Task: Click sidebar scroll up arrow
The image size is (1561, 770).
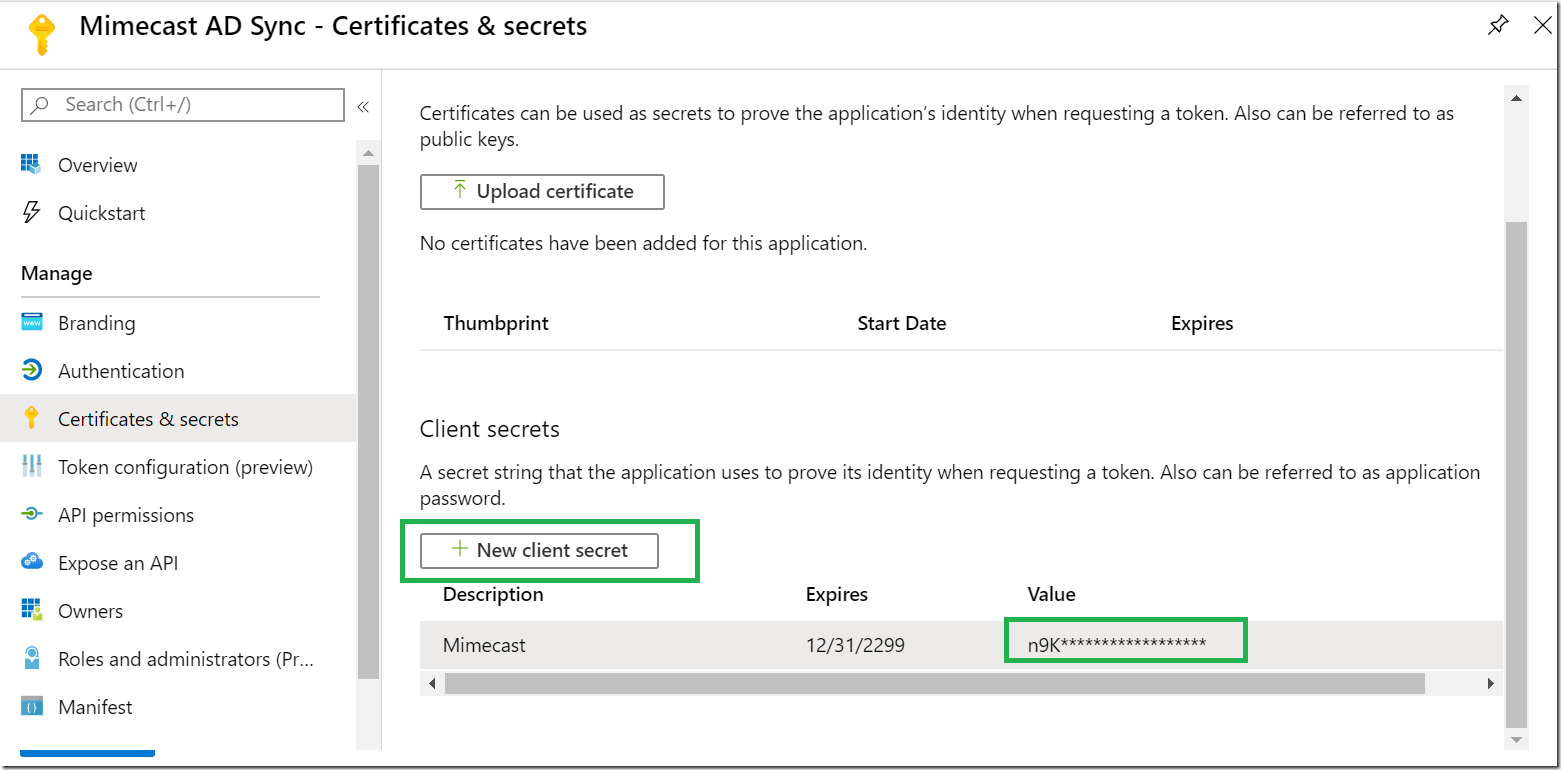Action: (x=368, y=153)
